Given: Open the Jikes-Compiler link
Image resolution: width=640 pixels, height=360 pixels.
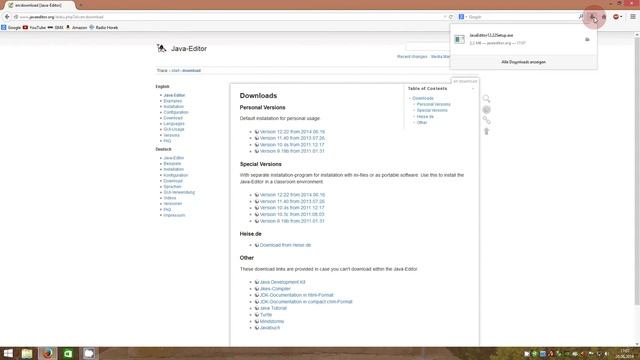Looking at the screenshot, I should coord(275,289).
